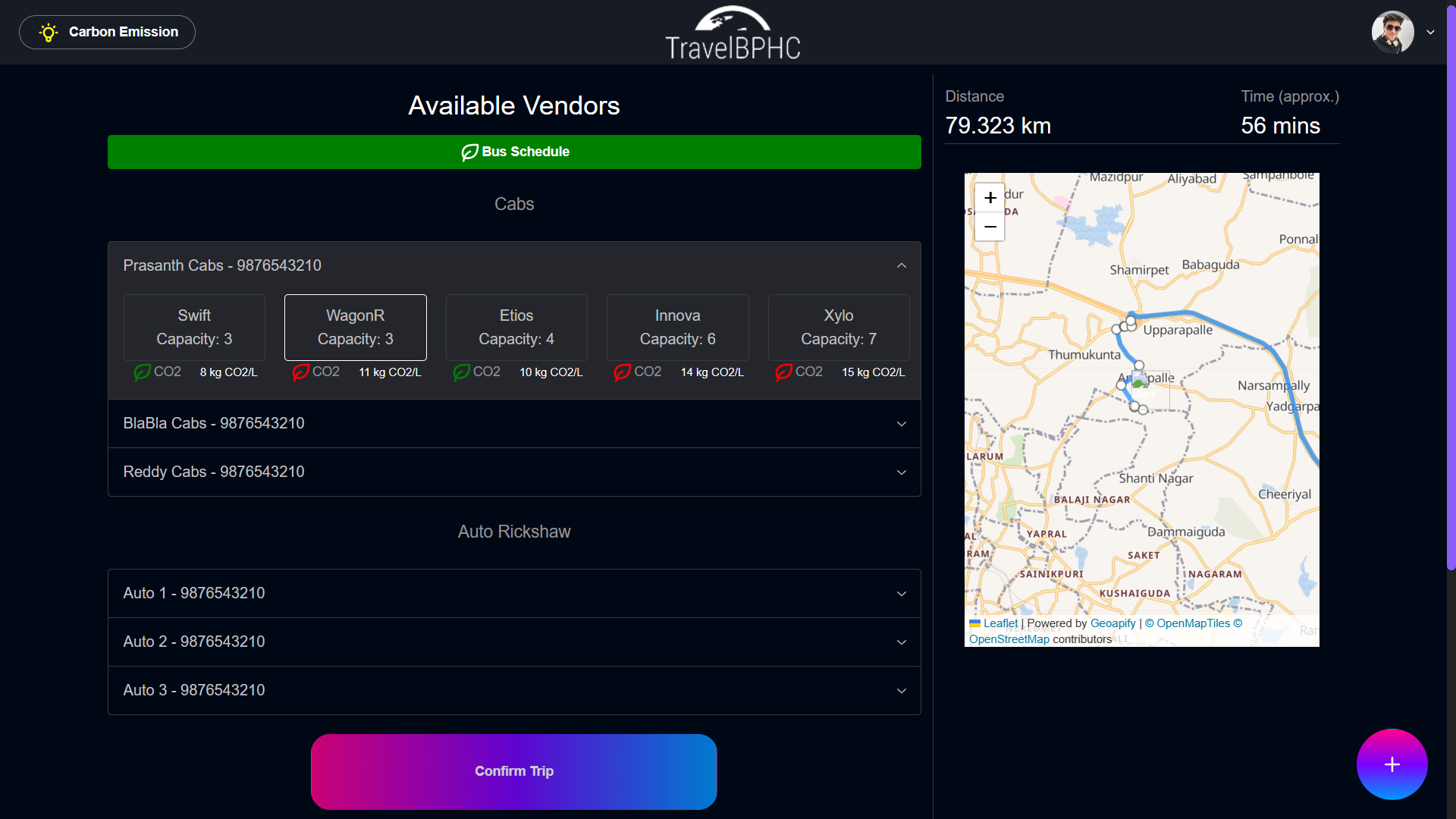The width and height of the screenshot is (1456, 819).
Task: Click the green leaf icon under Swift
Action: [142, 372]
